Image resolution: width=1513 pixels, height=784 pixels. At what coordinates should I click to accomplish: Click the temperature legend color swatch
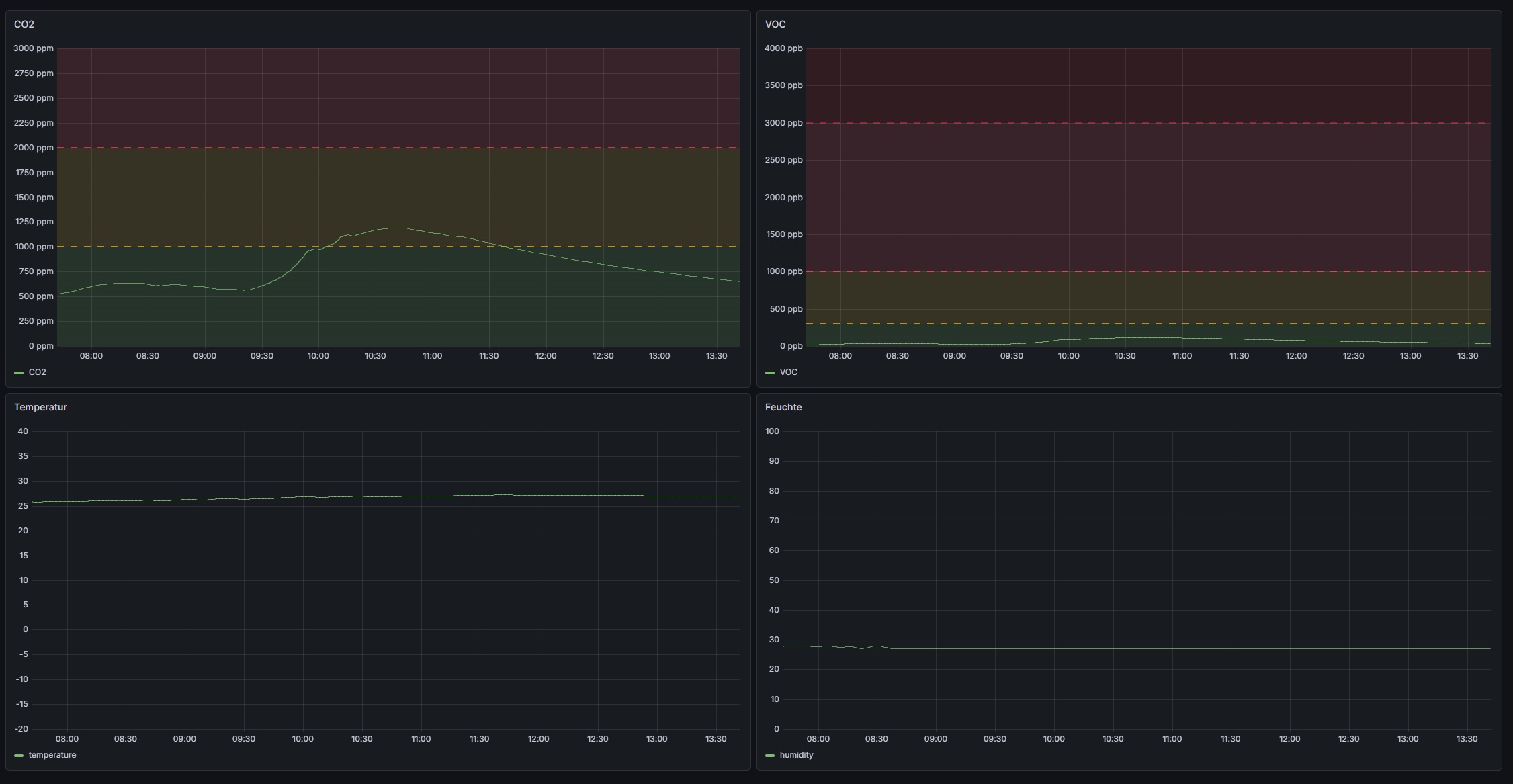(x=19, y=756)
